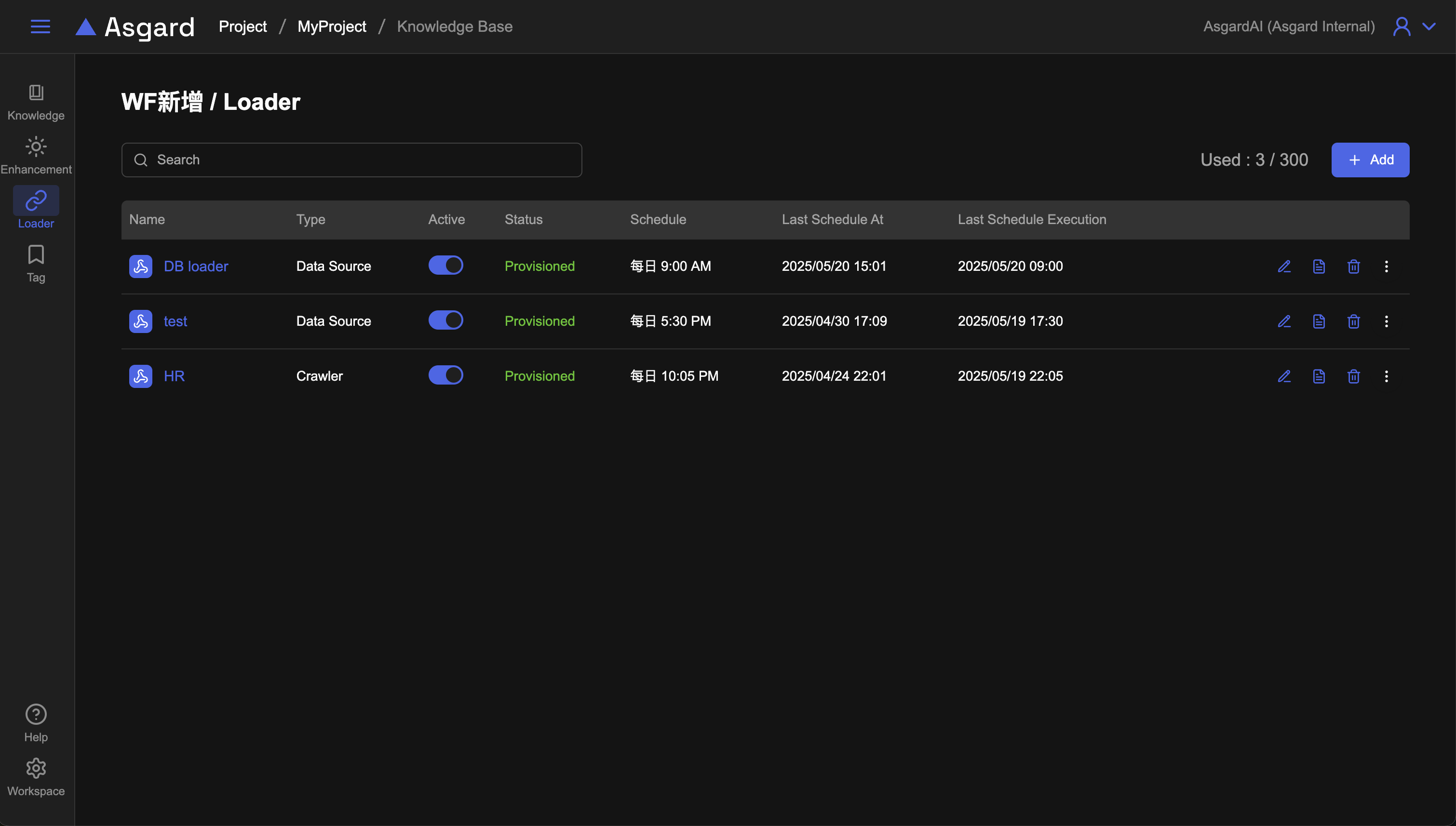1456x826 pixels.
Task: Click the trash icon for HR loader
Action: pyautogui.click(x=1353, y=376)
